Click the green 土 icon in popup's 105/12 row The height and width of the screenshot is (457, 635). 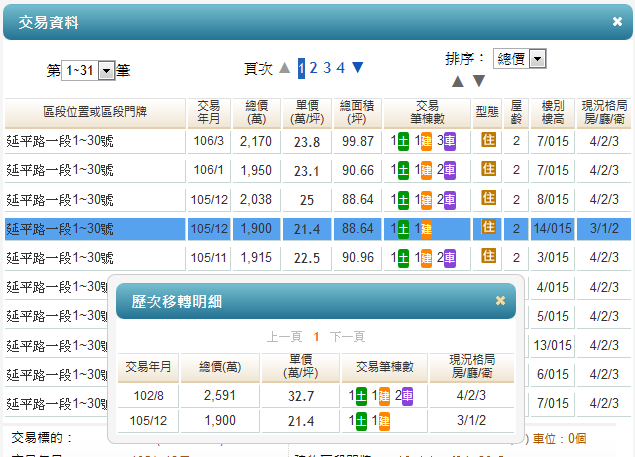361,421
